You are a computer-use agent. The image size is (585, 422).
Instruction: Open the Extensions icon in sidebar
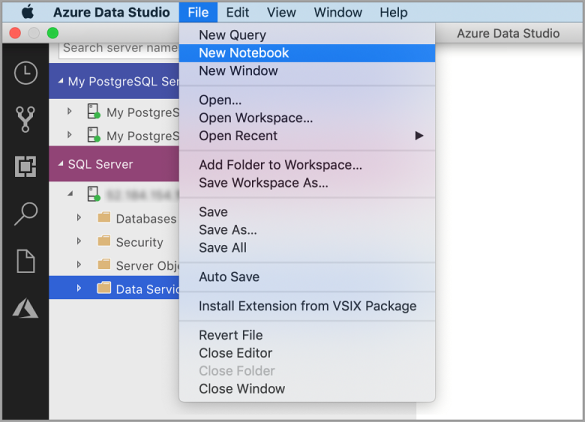pyautogui.click(x=25, y=166)
